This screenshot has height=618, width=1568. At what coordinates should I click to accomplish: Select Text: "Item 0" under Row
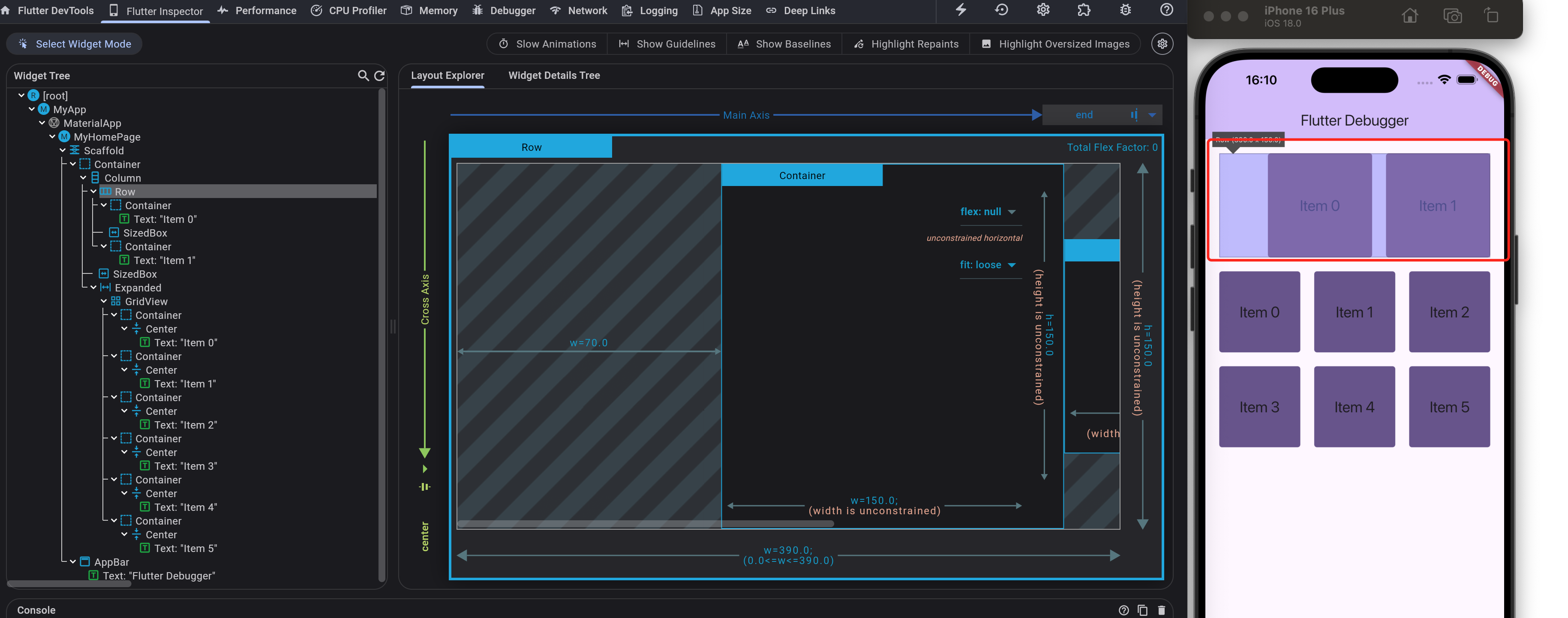158,219
